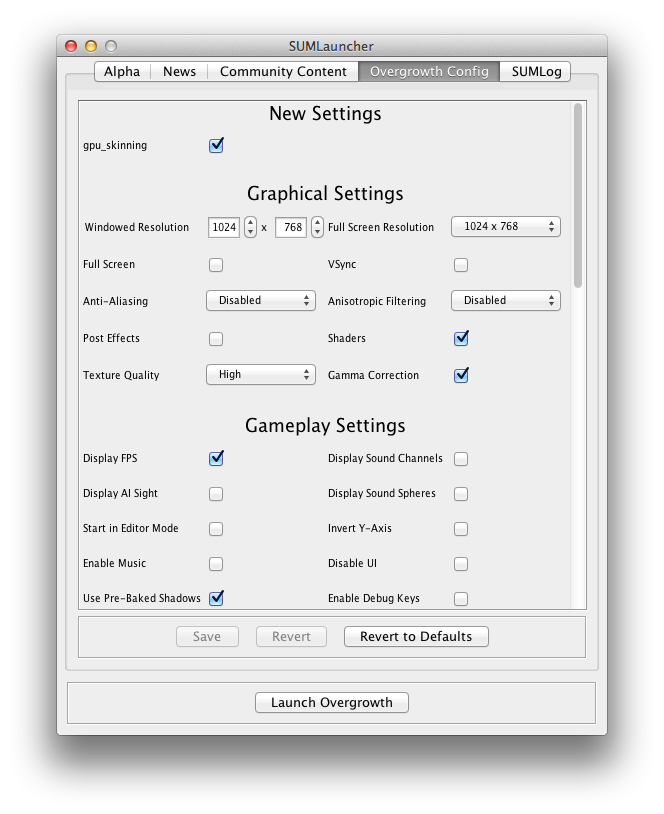664x814 pixels.
Task: Open the Full Screen Resolution dropdown
Action: point(506,227)
